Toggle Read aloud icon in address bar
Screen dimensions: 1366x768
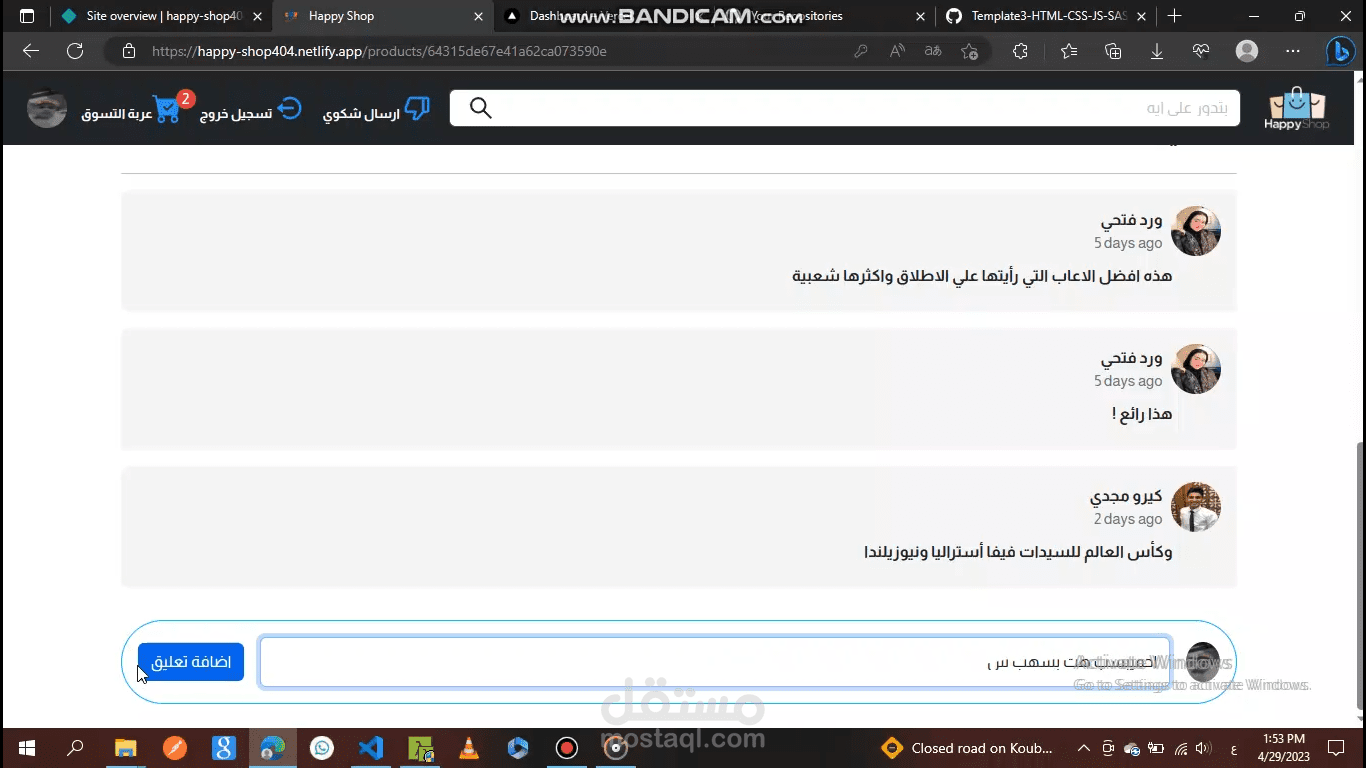tap(897, 51)
